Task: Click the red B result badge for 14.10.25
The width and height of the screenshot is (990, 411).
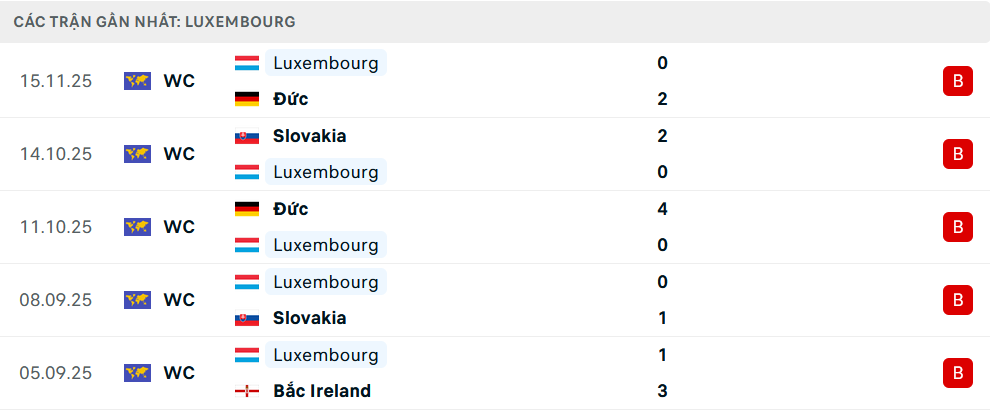Action: (957, 154)
